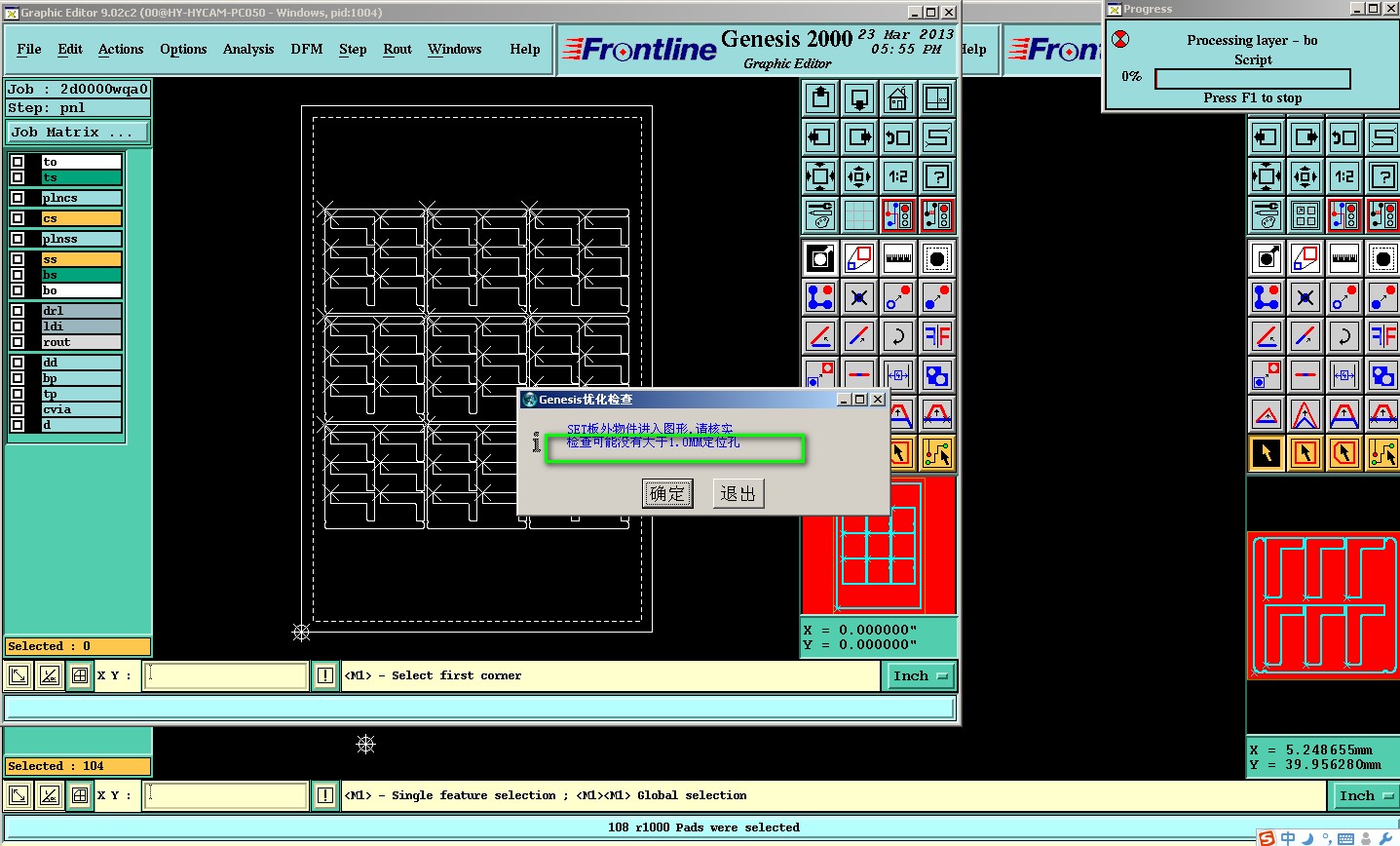Click the black X delete point icon in front editor
This screenshot has width=1400, height=846.
pos(859,297)
